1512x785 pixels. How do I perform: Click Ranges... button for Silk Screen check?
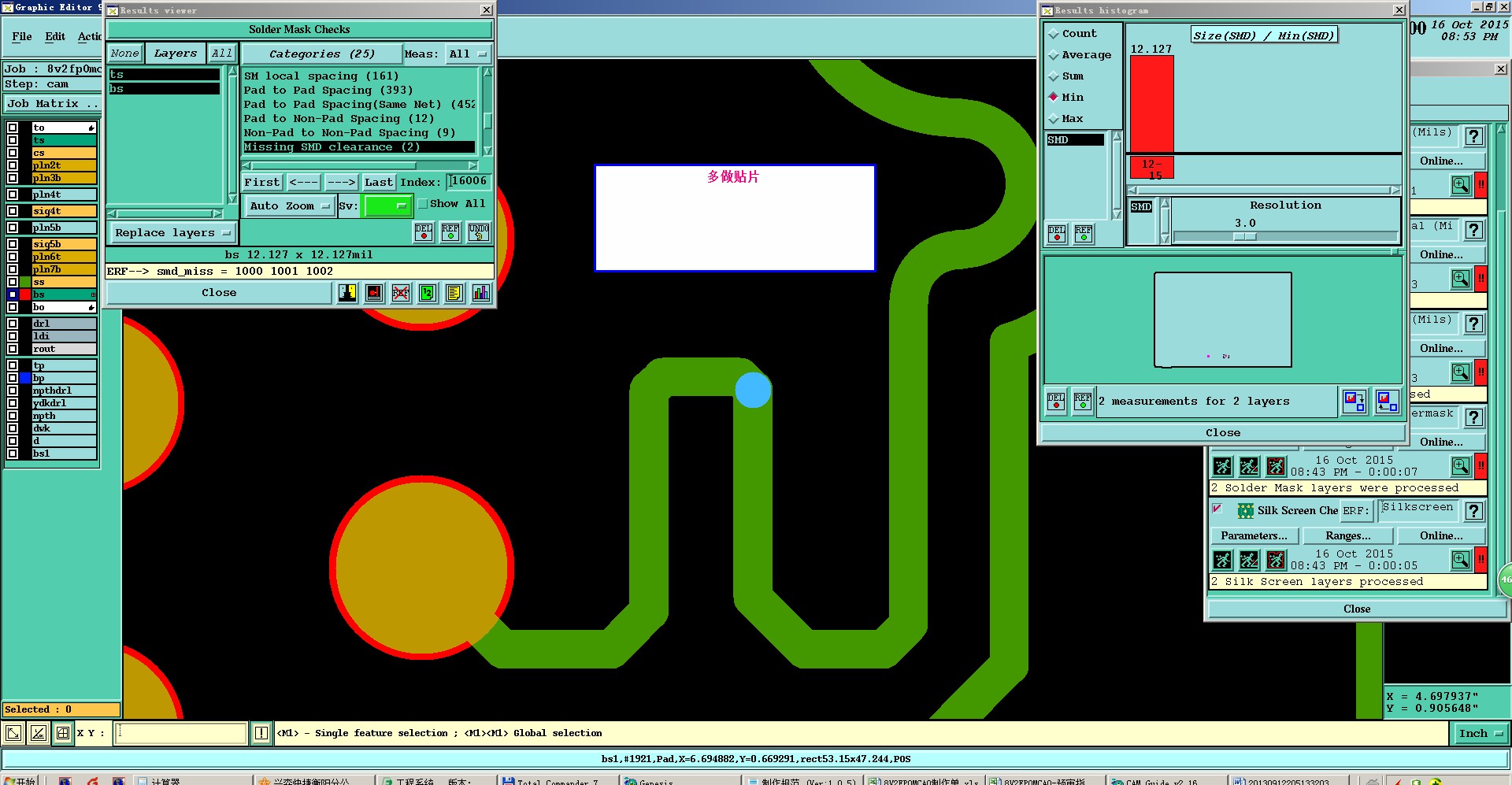[1348, 536]
